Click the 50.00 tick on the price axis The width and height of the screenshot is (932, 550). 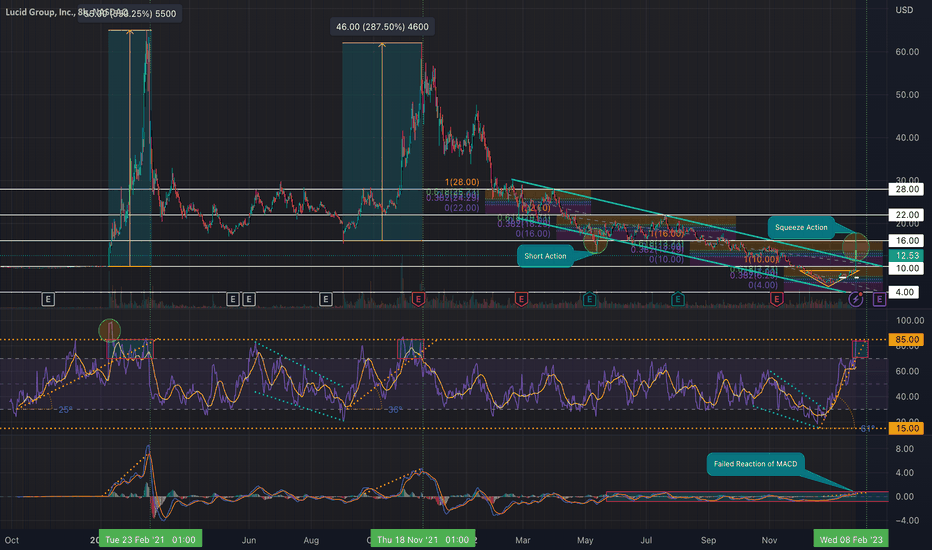907,95
